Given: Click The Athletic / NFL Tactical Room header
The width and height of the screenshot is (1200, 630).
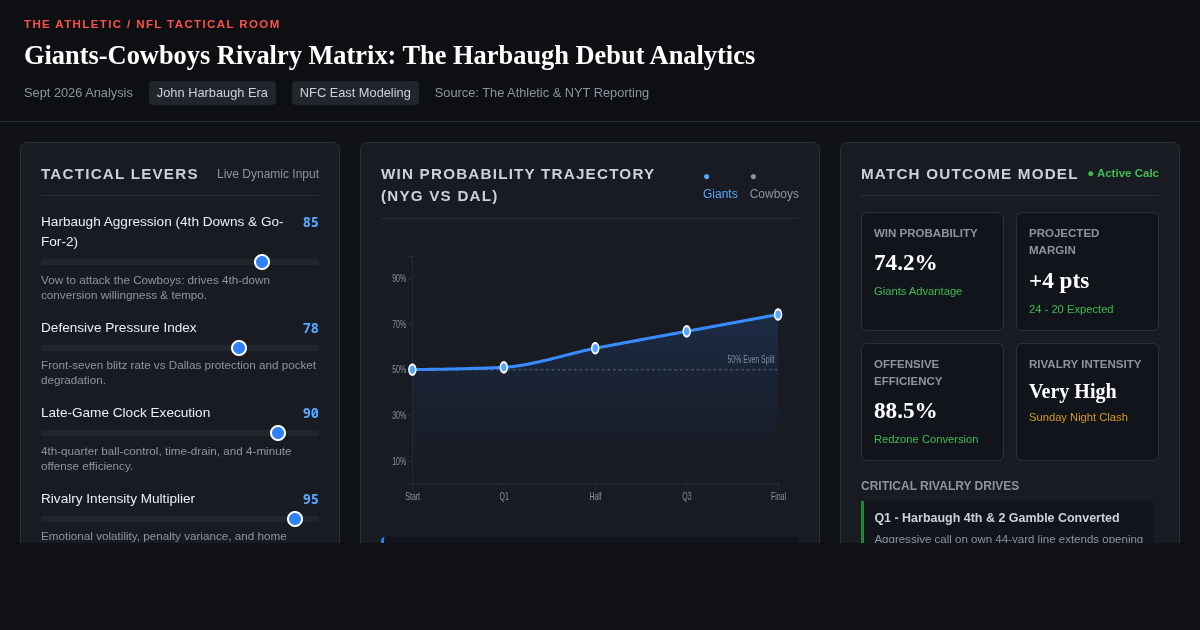Looking at the screenshot, I should point(152,24).
